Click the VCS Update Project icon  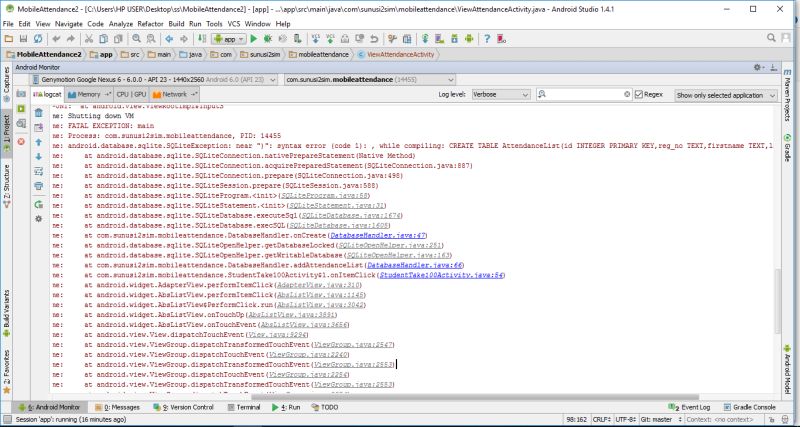tap(315, 39)
